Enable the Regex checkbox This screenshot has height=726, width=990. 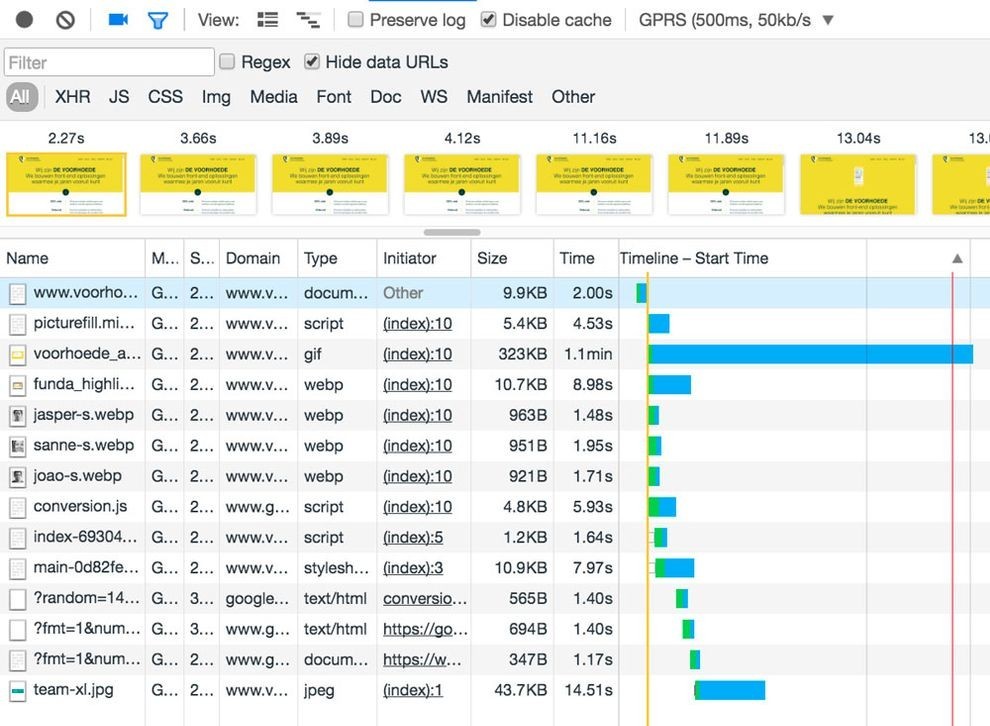pos(227,61)
